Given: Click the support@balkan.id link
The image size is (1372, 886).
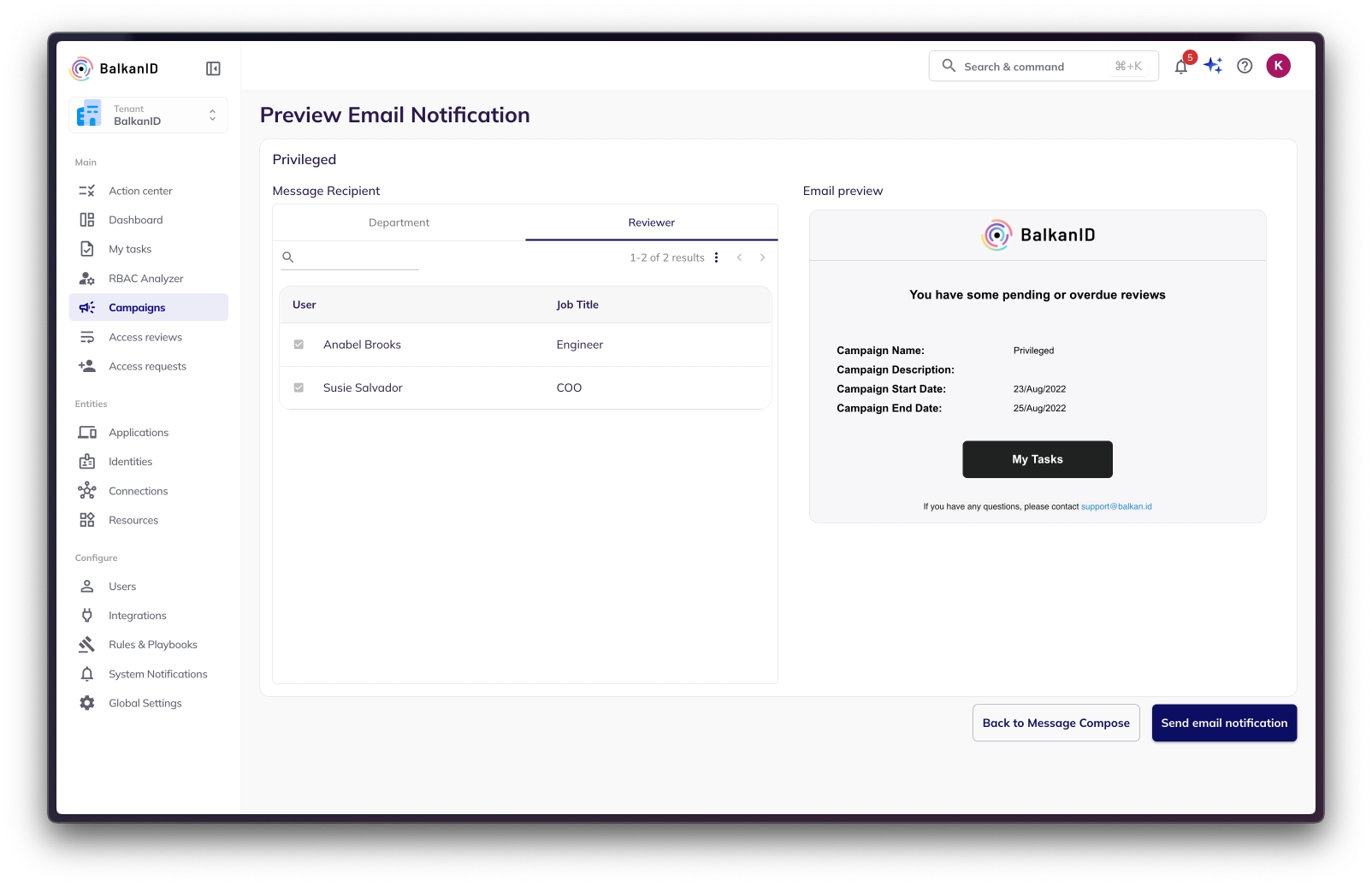Looking at the screenshot, I should [x=1116, y=506].
